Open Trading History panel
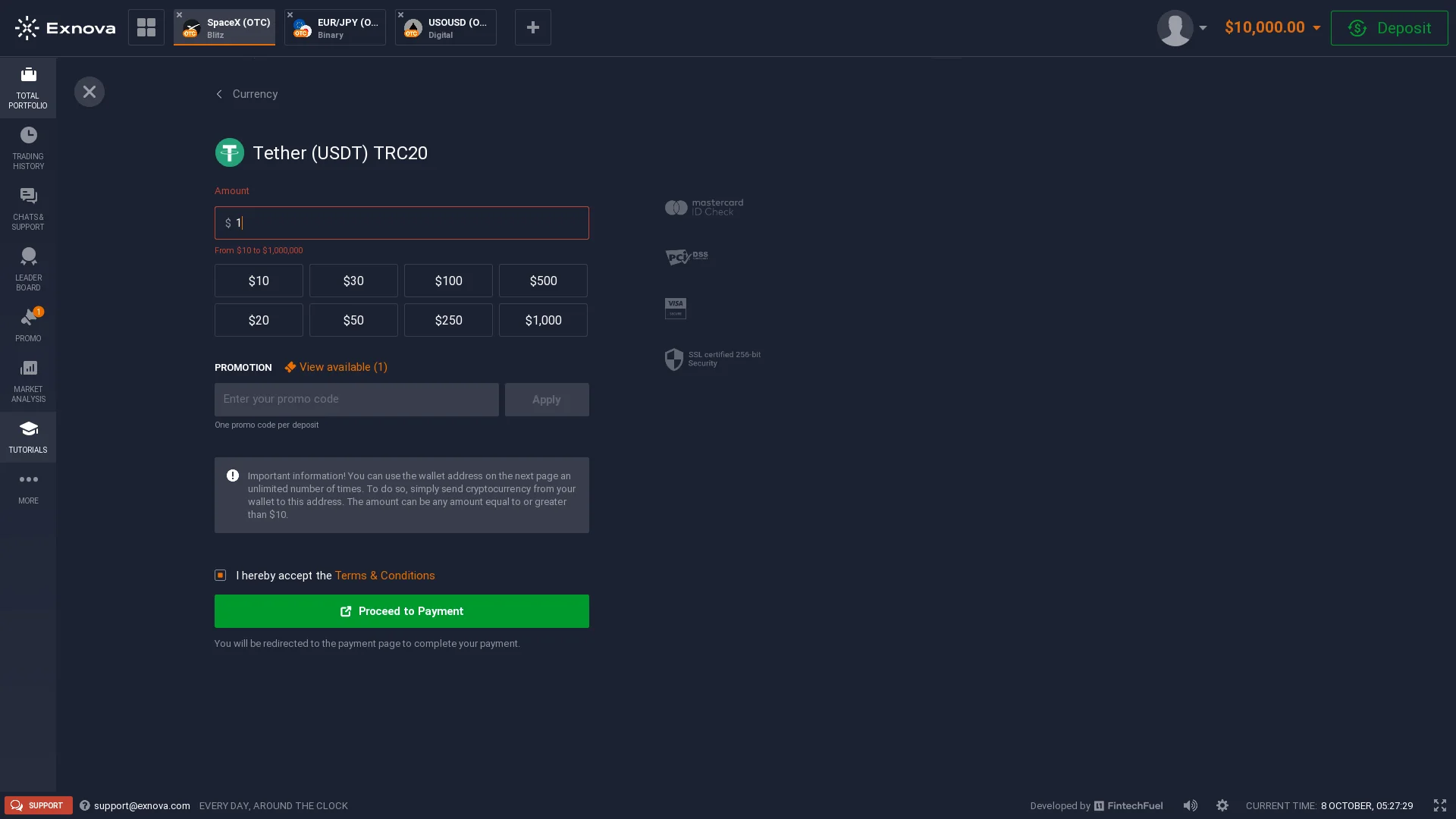Viewport: 1456px width, 819px height. pos(28,149)
